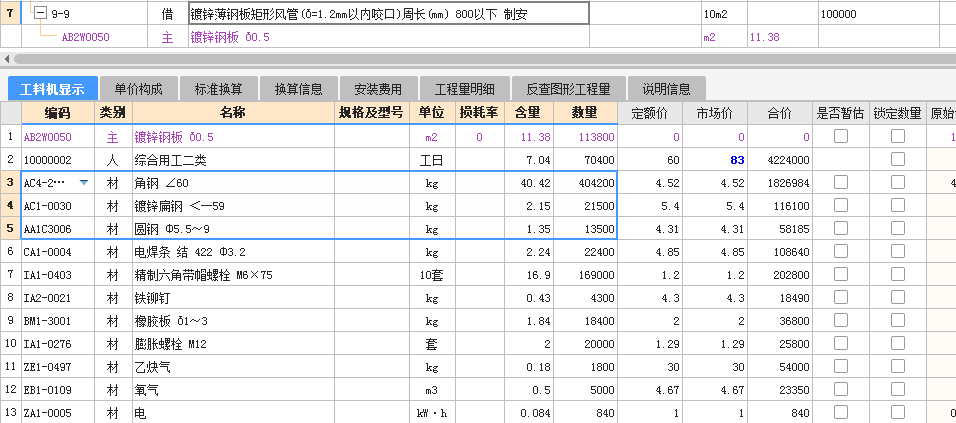Click the code cell ZA1-0005
This screenshot has height=423, width=956.
tap(57, 413)
